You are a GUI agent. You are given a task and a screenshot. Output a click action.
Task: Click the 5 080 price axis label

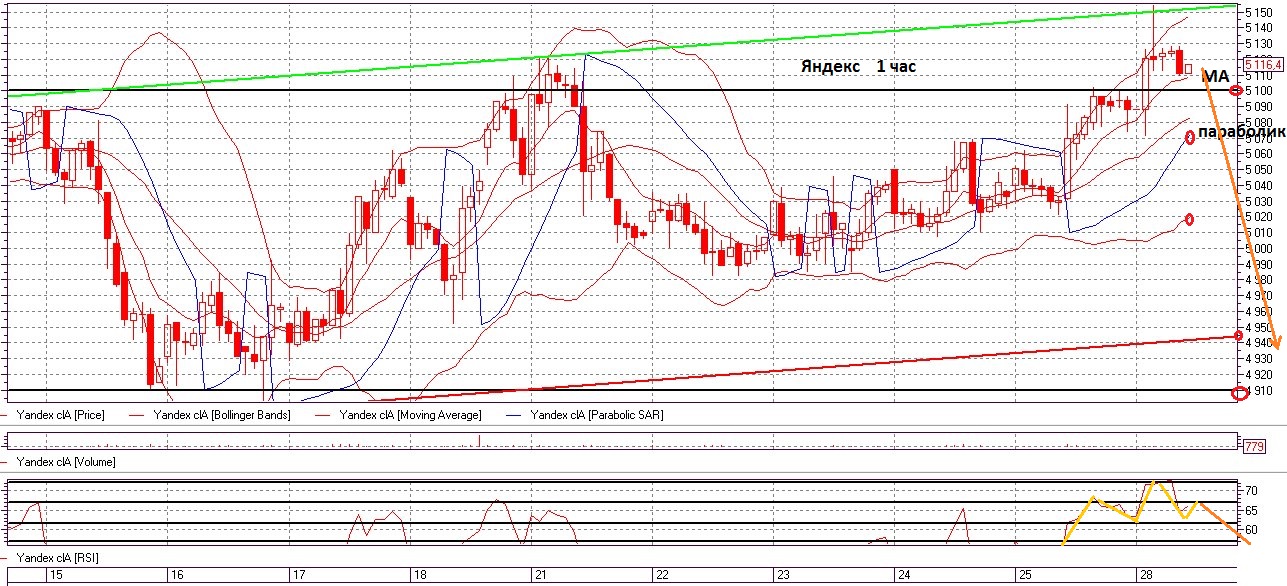point(1258,122)
